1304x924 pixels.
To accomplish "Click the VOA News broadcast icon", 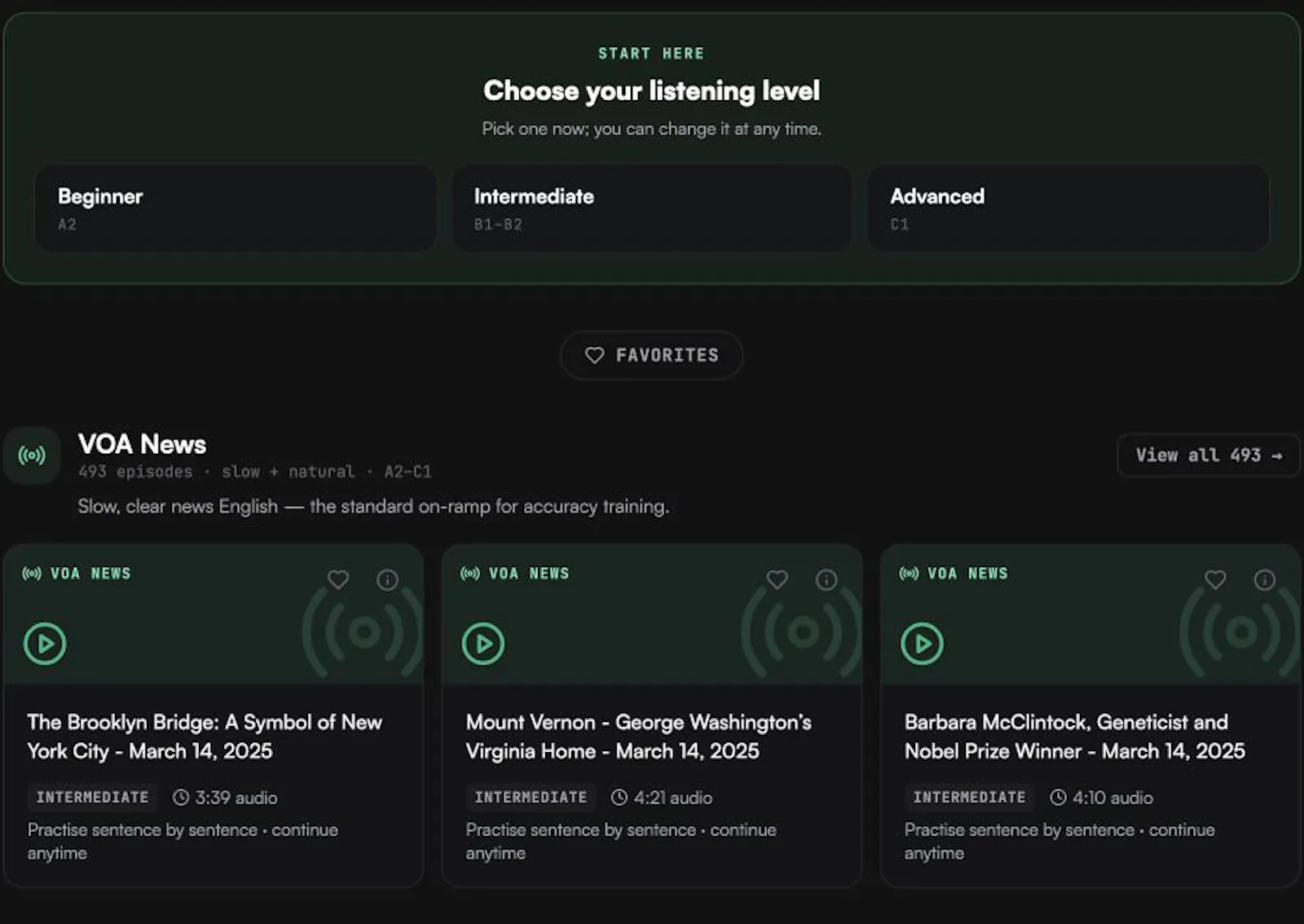I will click(x=32, y=455).
